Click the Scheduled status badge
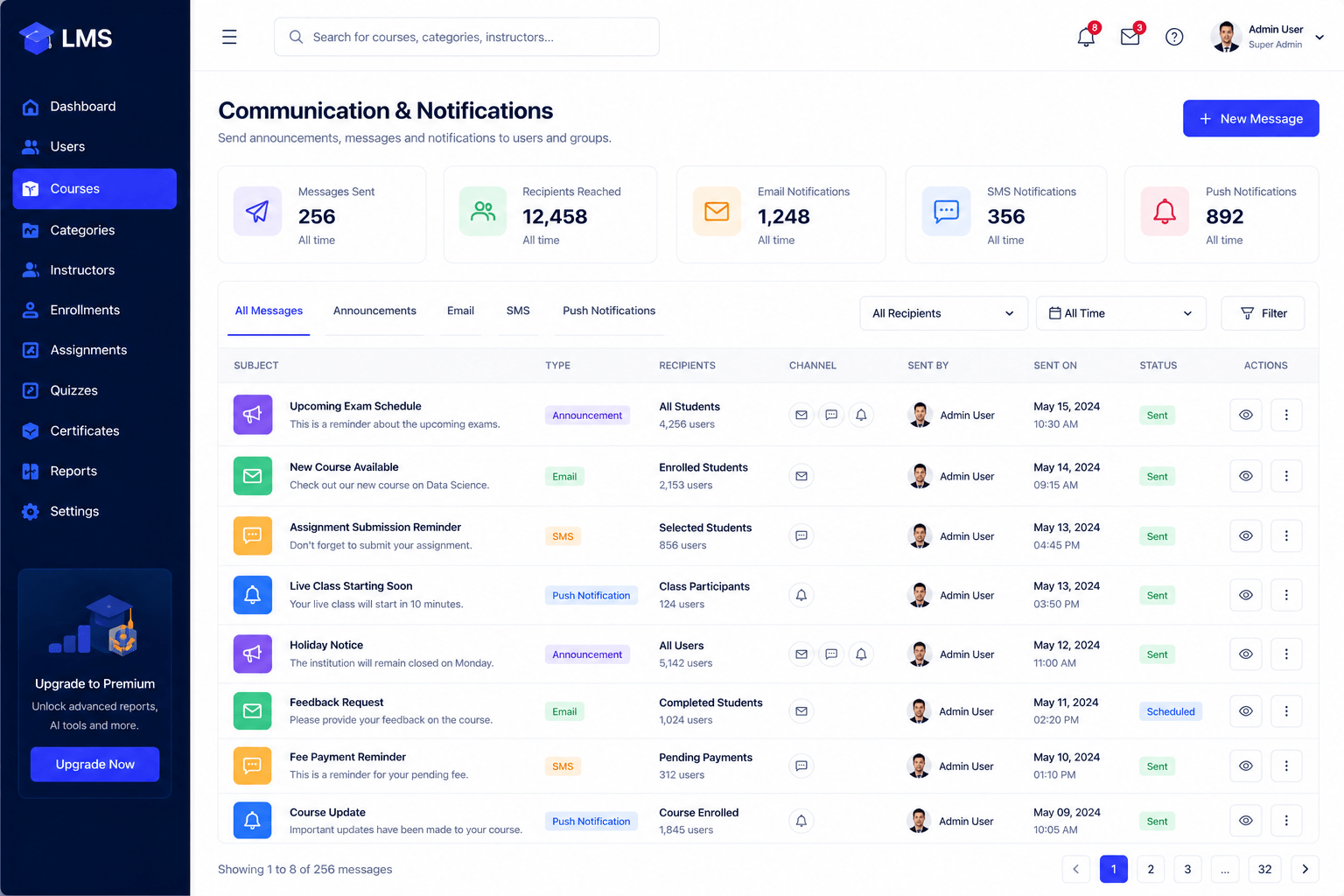Screen dimensions: 1344x896 point(1171,711)
